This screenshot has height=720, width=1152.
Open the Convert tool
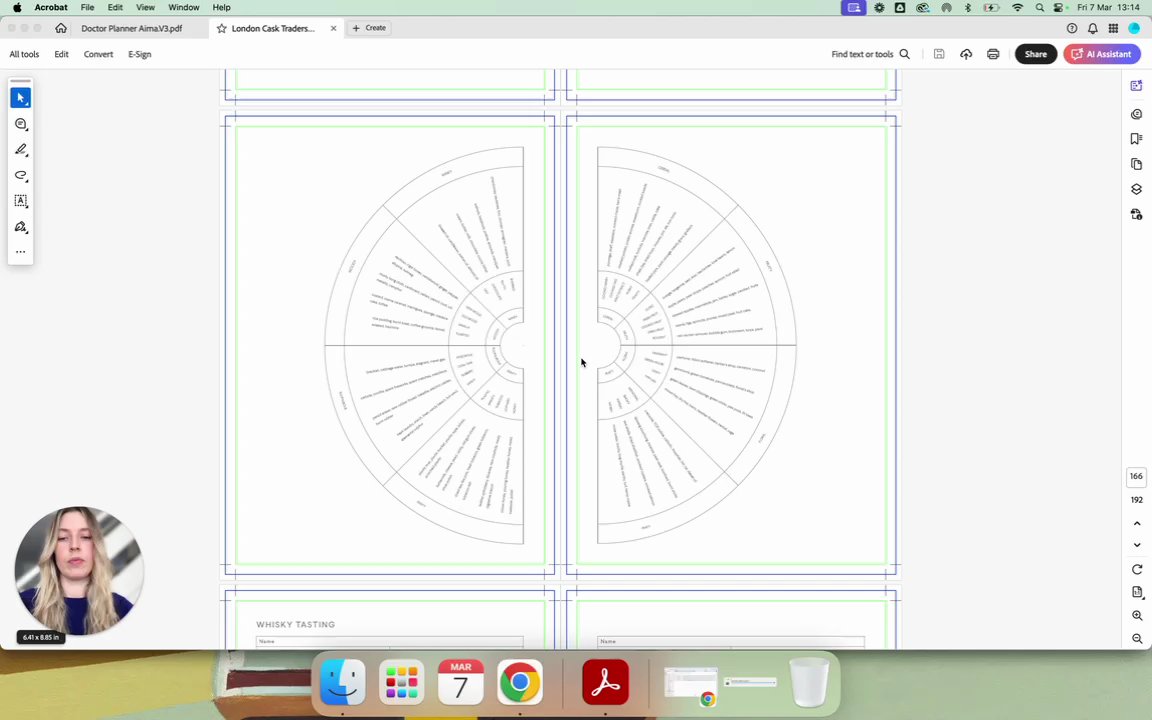(98, 54)
